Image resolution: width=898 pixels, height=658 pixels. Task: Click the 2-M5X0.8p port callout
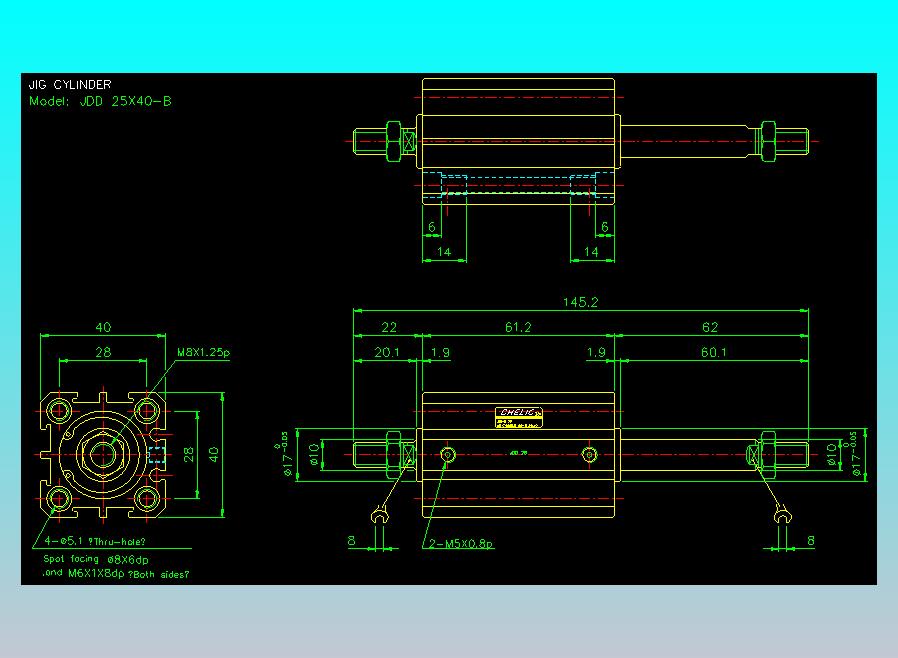pos(461,543)
